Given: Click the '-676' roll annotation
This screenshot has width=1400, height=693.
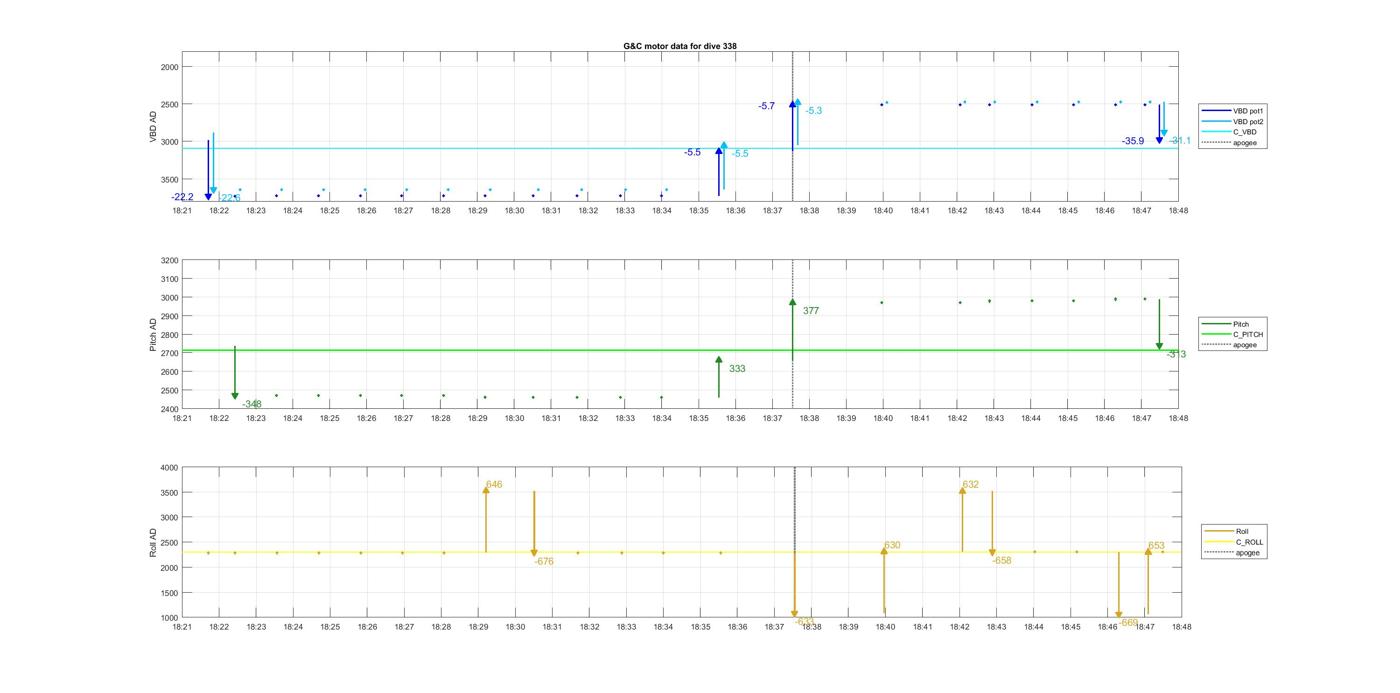Looking at the screenshot, I should click(x=544, y=562).
